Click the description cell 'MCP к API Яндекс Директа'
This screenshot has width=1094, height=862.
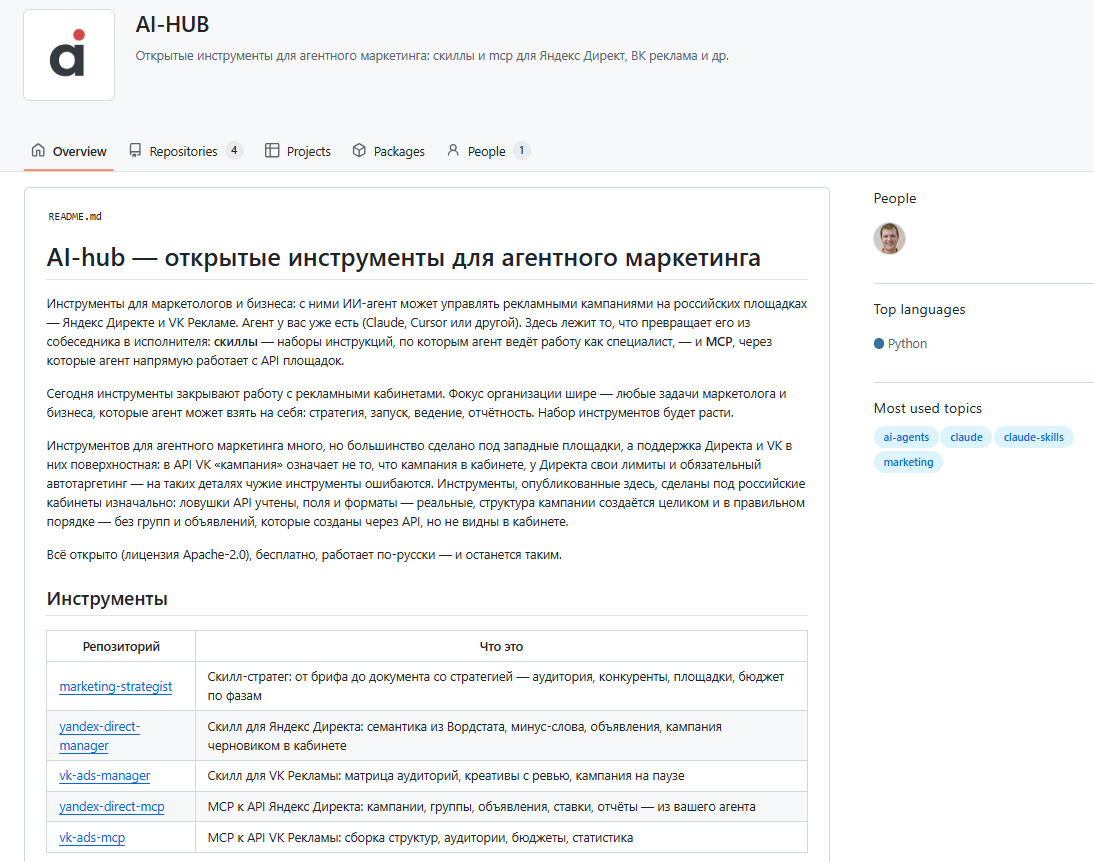[x=501, y=806]
